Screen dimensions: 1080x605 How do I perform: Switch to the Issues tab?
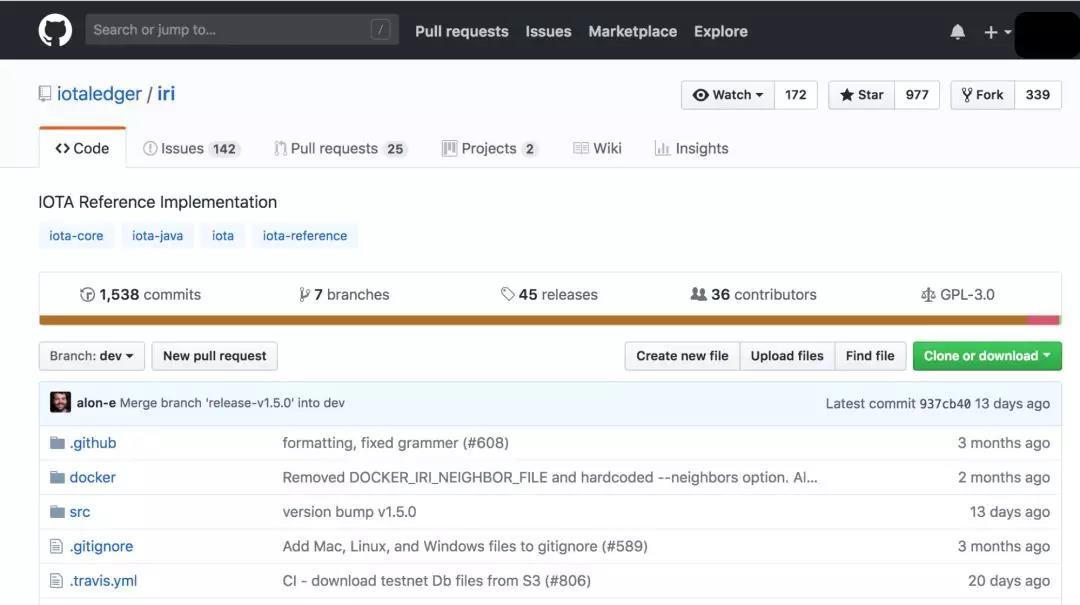click(x=190, y=148)
